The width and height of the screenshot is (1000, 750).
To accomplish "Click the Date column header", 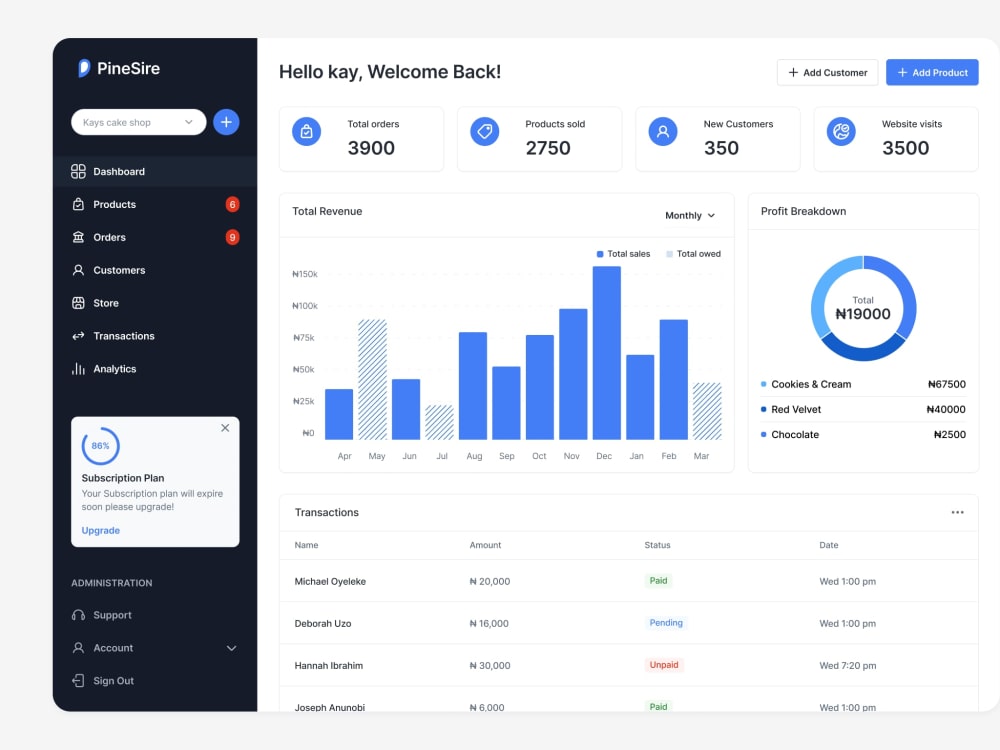I will 828,545.
